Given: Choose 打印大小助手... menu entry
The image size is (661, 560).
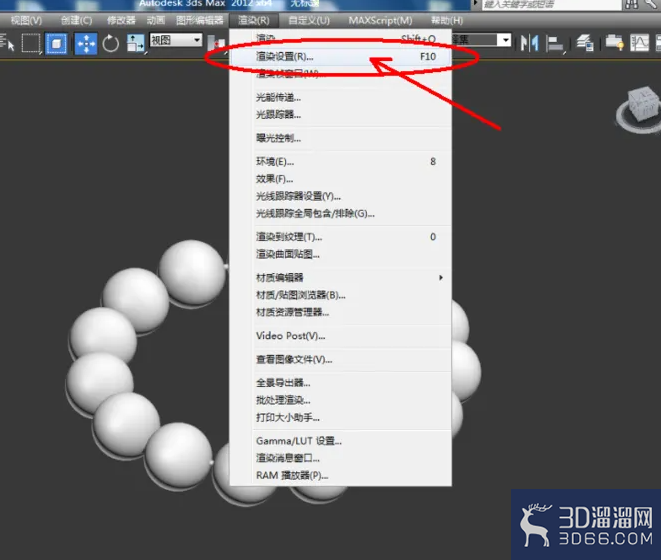Looking at the screenshot, I should click(x=341, y=417).
